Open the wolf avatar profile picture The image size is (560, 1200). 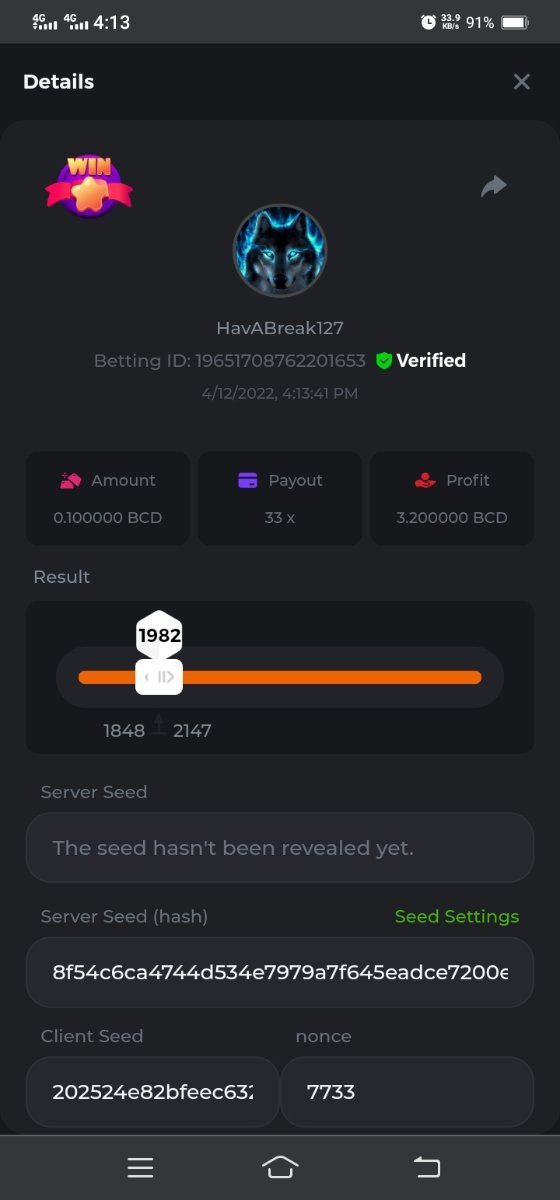point(280,250)
